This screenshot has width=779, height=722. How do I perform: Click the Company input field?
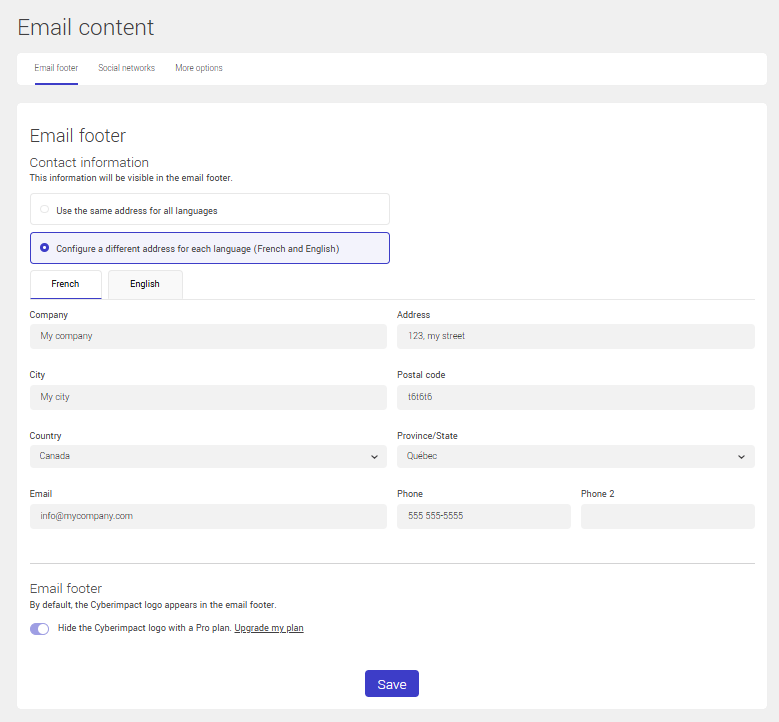click(208, 336)
